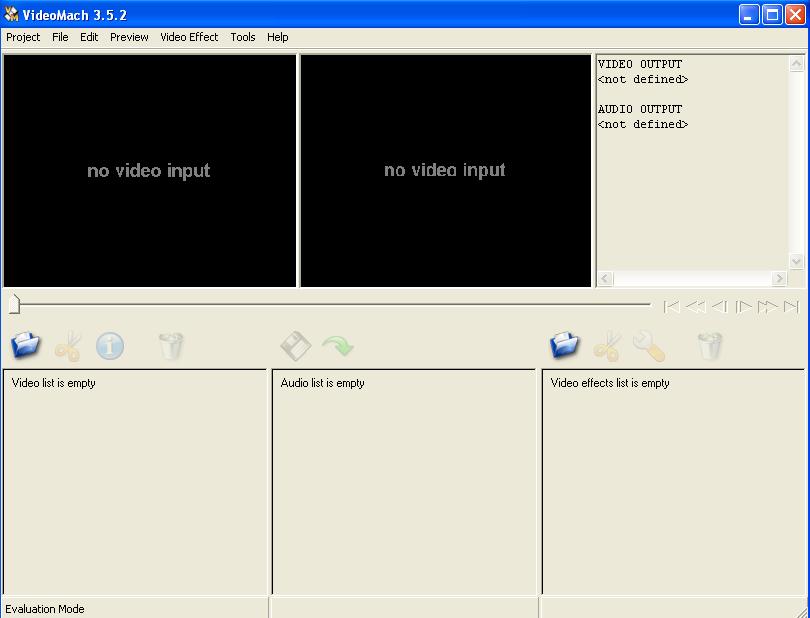
Task: Click the trash icon above the effects list
Action: [710, 345]
